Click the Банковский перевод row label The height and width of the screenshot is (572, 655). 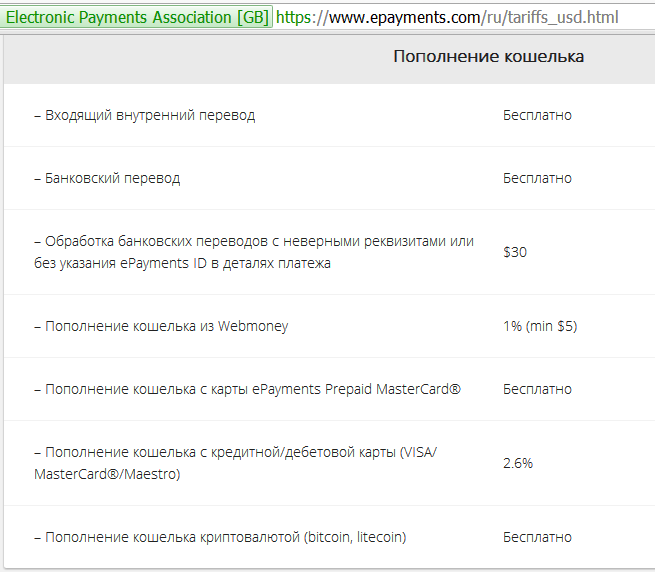(x=107, y=178)
